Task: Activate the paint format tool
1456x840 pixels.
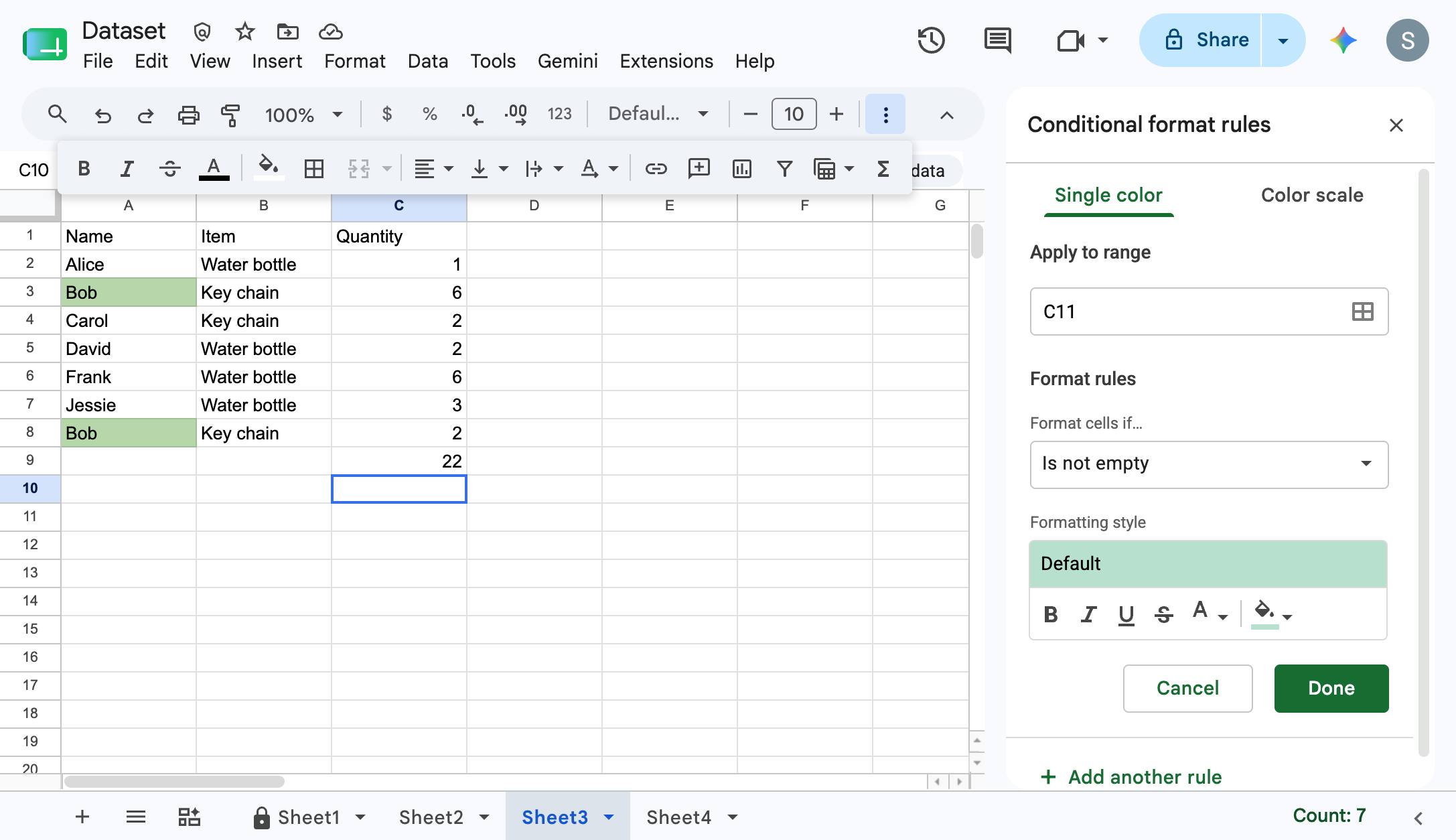Action: pos(230,115)
